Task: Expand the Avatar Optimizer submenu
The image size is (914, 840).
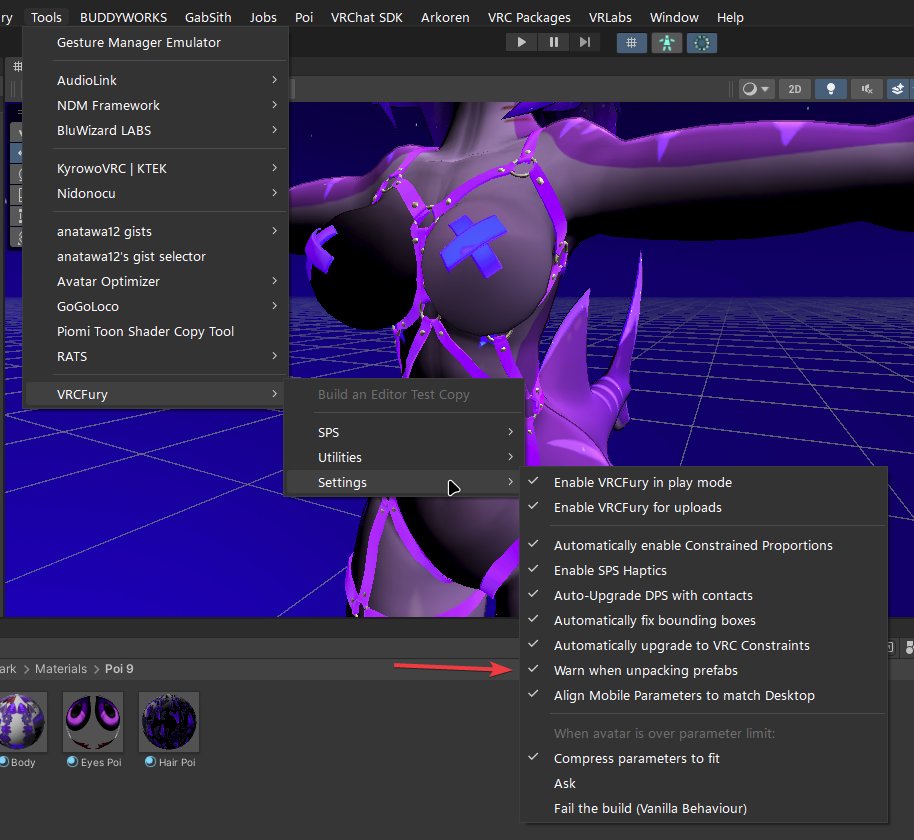Action: [x=155, y=282]
